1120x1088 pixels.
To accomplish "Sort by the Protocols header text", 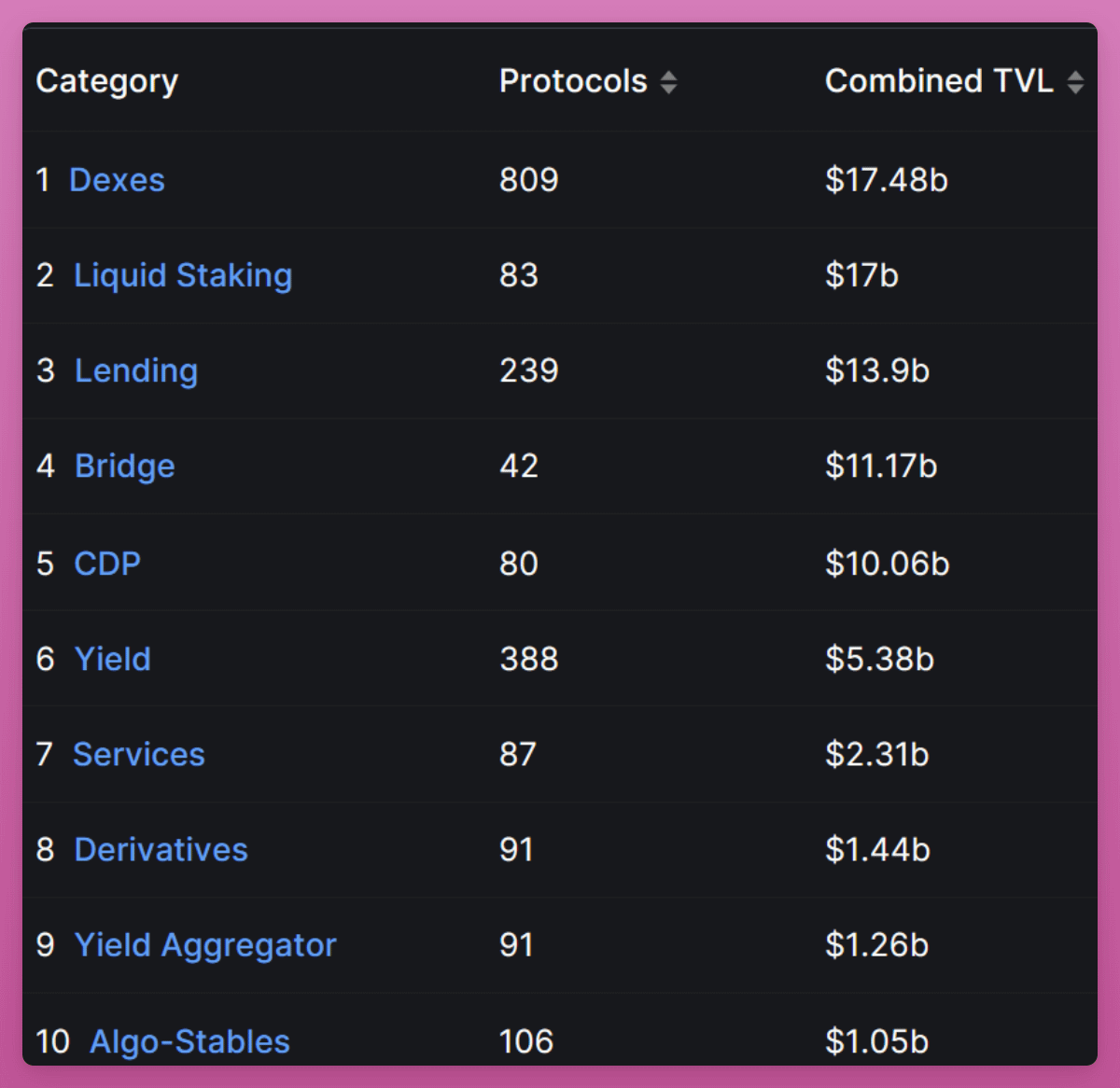I will [x=573, y=81].
